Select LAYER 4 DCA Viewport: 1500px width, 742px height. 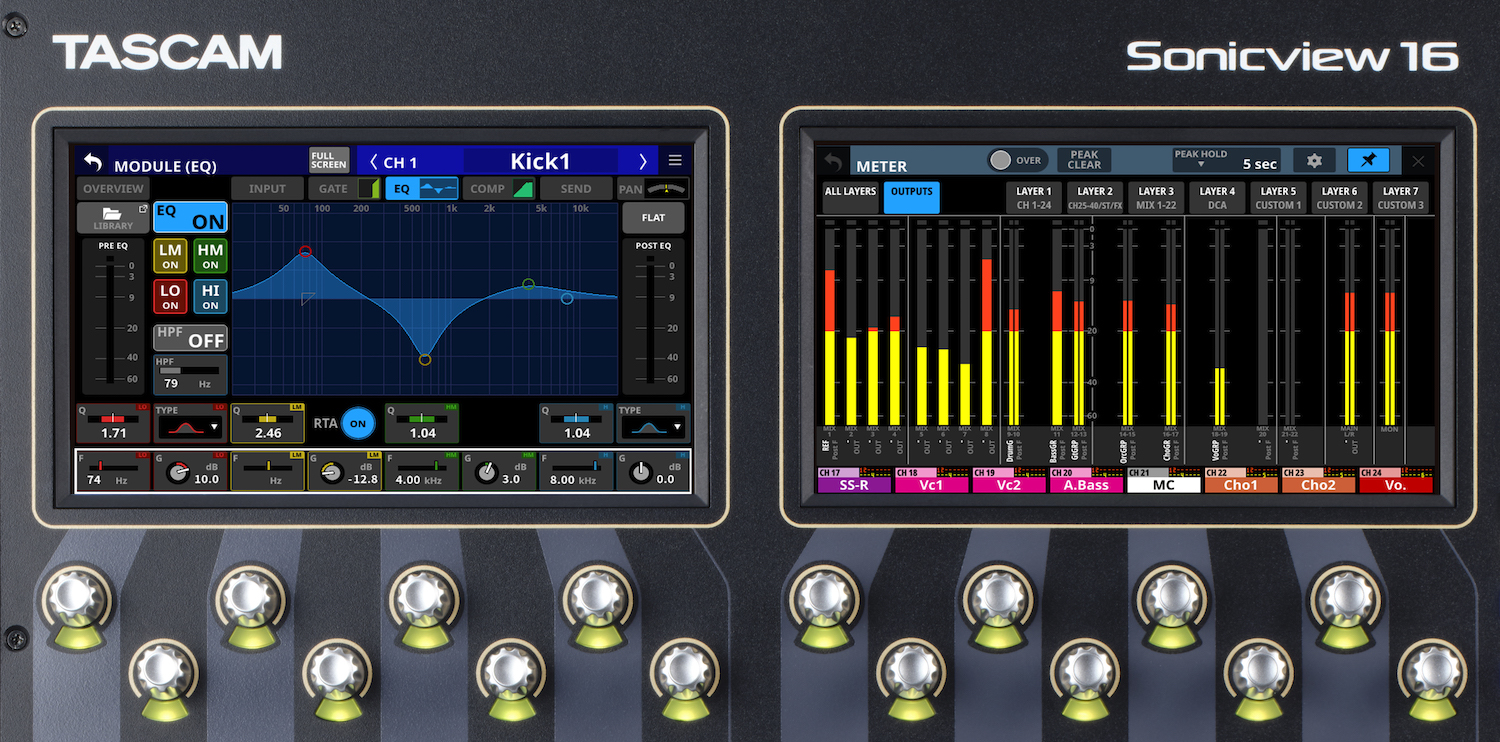click(1217, 197)
